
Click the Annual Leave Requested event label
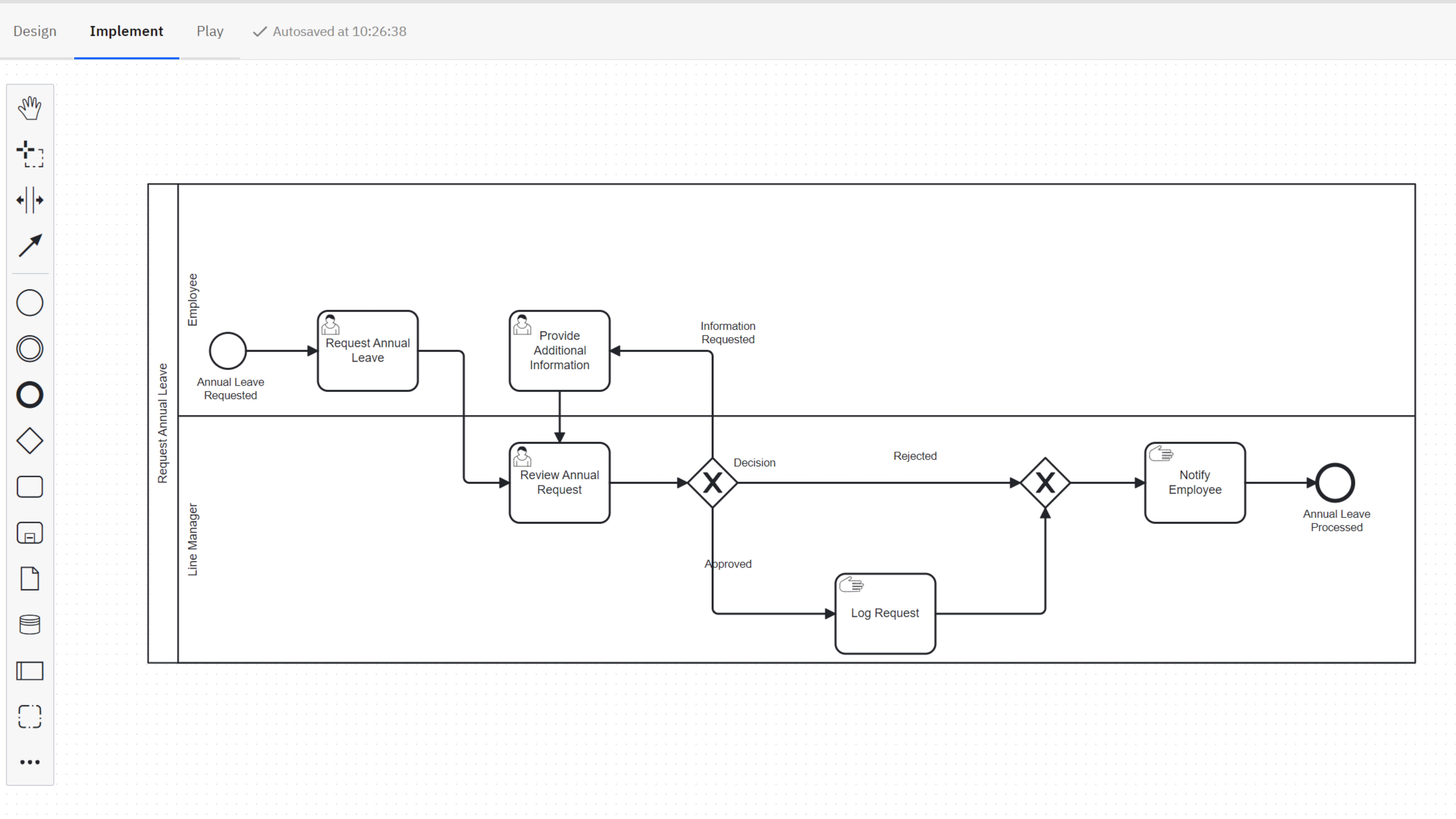click(x=231, y=389)
